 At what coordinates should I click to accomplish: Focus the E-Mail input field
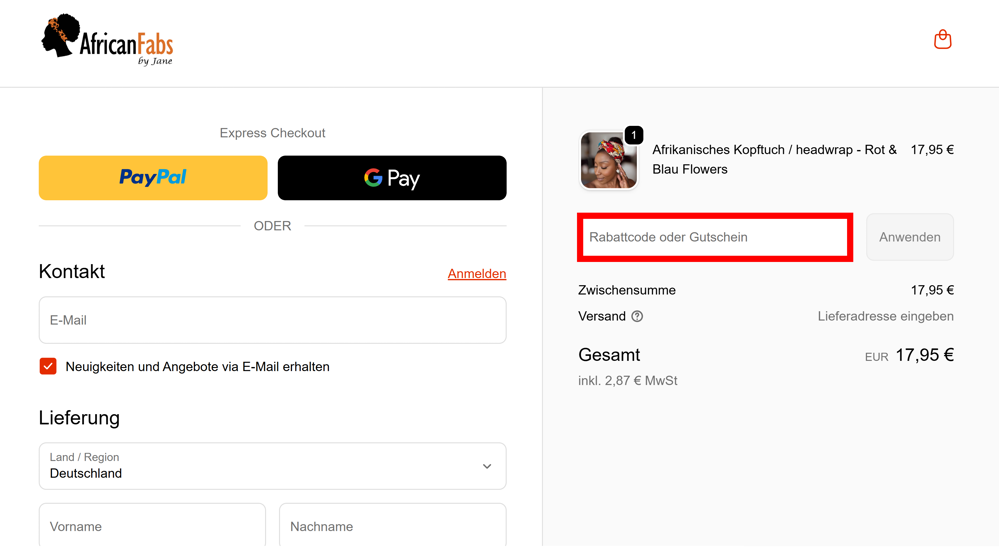click(x=273, y=320)
